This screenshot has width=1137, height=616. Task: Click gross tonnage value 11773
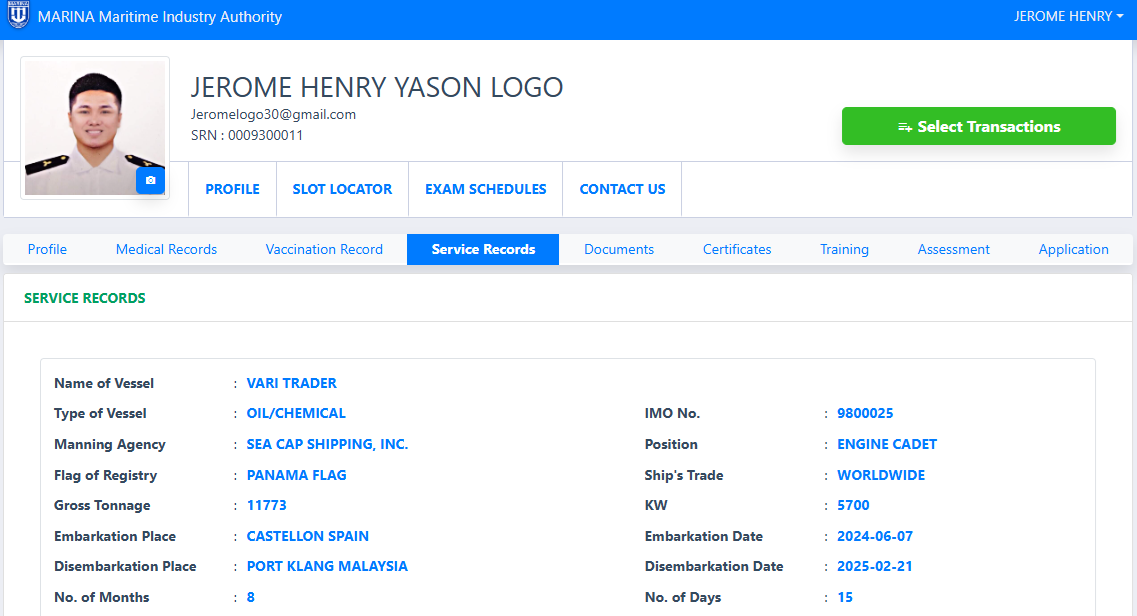tap(266, 505)
